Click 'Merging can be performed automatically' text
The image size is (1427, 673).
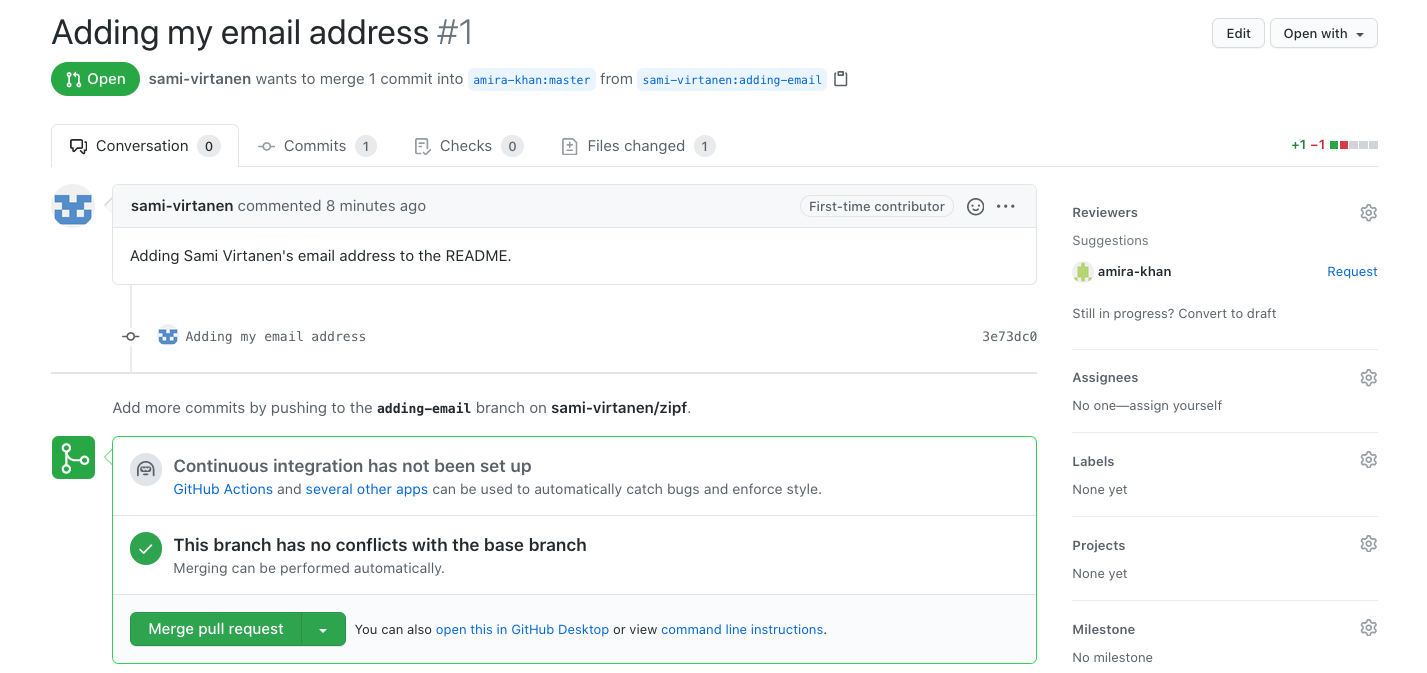309,568
